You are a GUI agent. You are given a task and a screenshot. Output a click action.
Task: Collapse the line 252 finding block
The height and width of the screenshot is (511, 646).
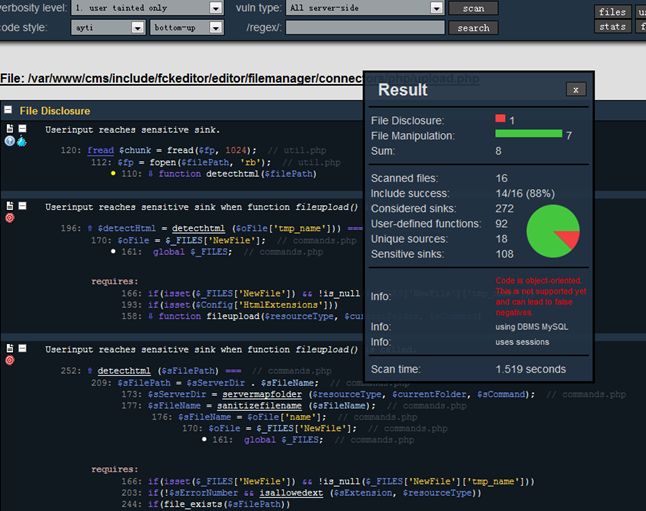23,348
